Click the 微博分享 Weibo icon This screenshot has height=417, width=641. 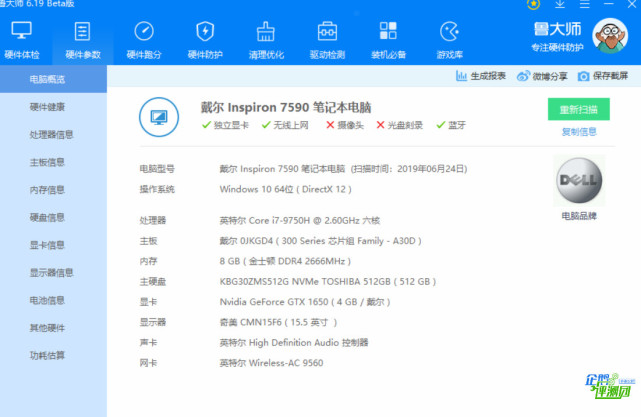[523, 76]
